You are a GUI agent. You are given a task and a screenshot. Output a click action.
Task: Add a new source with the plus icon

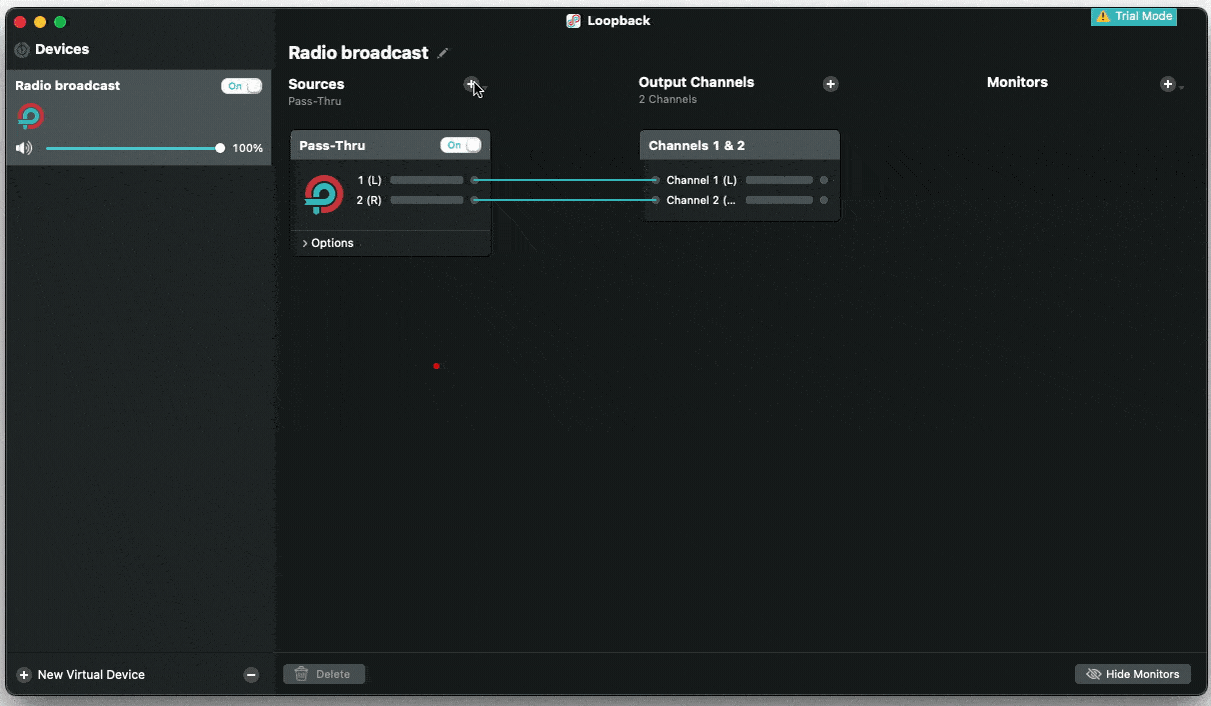click(471, 84)
